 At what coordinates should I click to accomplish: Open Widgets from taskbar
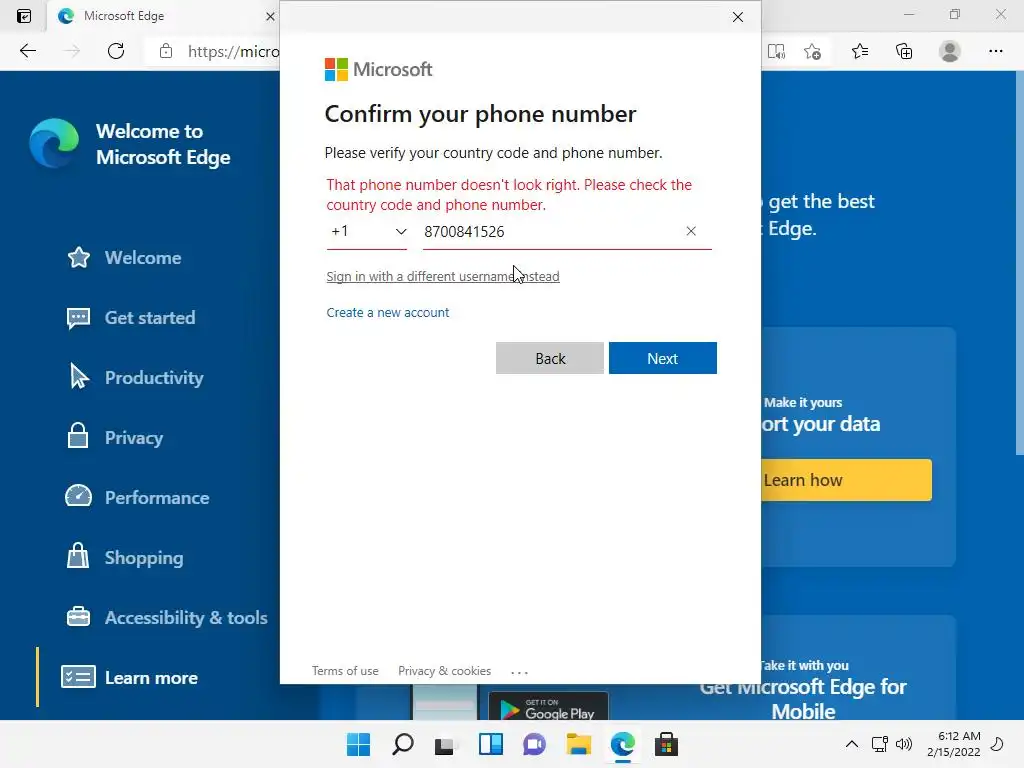click(x=490, y=744)
